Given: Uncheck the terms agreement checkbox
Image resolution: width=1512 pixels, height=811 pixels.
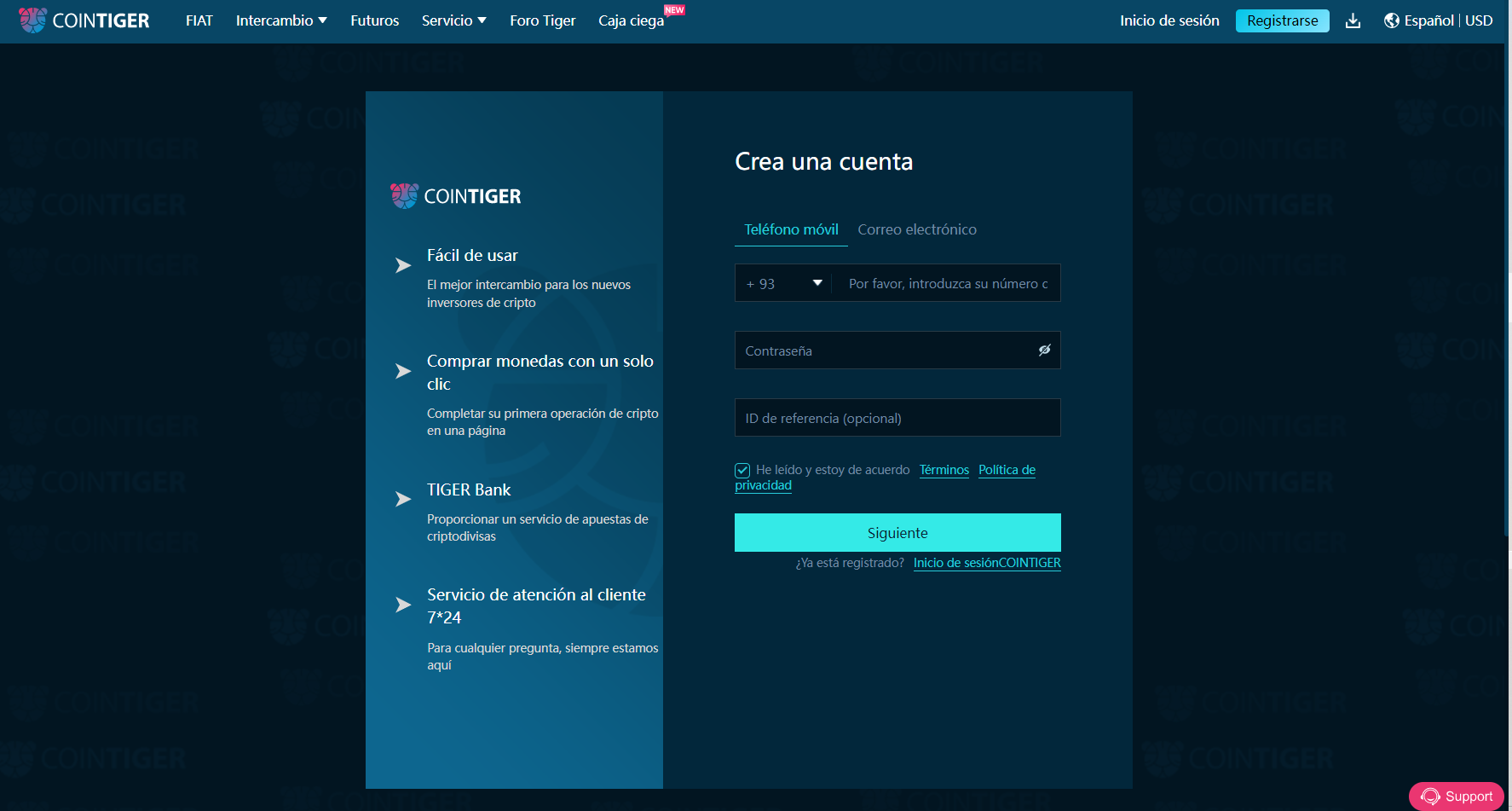Looking at the screenshot, I should [x=742, y=470].
